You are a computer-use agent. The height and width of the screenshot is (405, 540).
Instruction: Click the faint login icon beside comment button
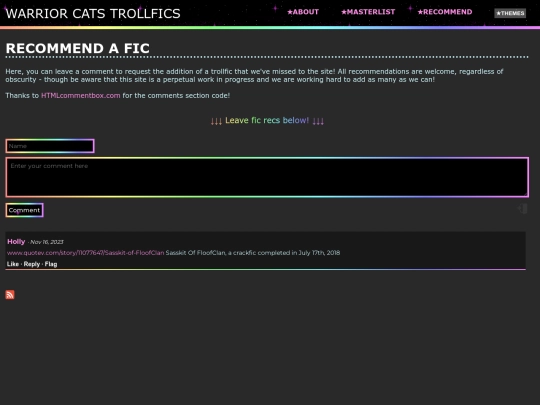coord(522,208)
